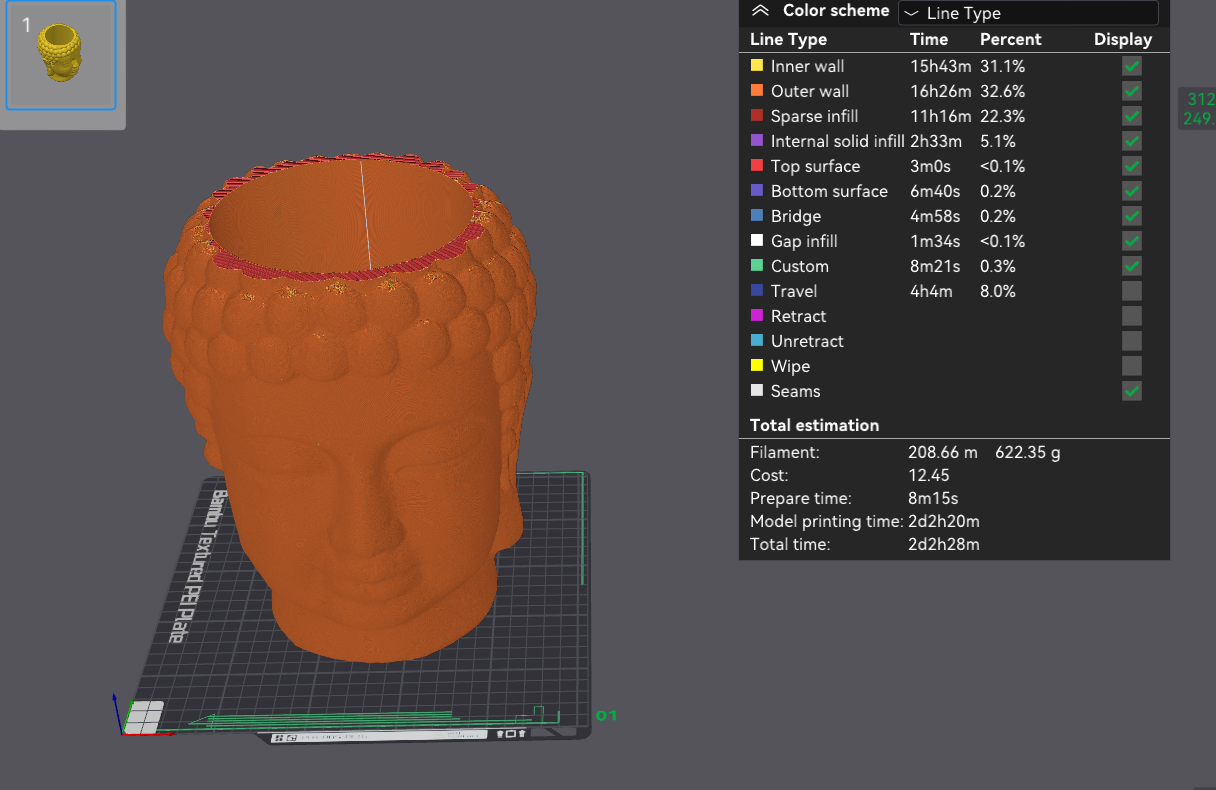Click the Total time 2d2h28m value
Image resolution: width=1216 pixels, height=790 pixels.
click(944, 544)
